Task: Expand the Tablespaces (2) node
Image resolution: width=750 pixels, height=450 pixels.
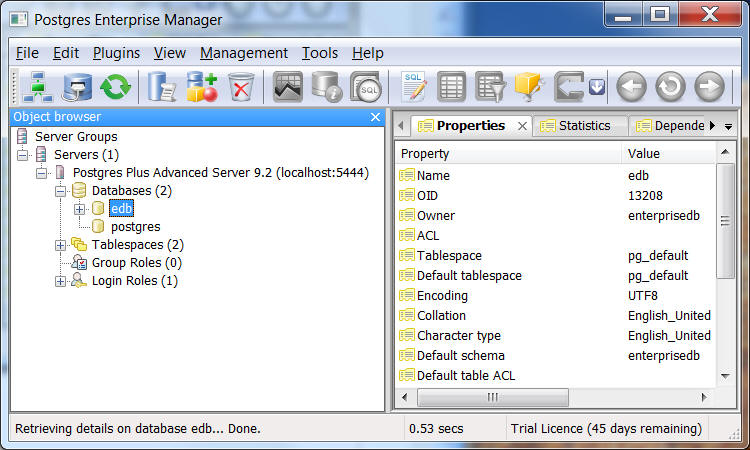Action: point(60,245)
